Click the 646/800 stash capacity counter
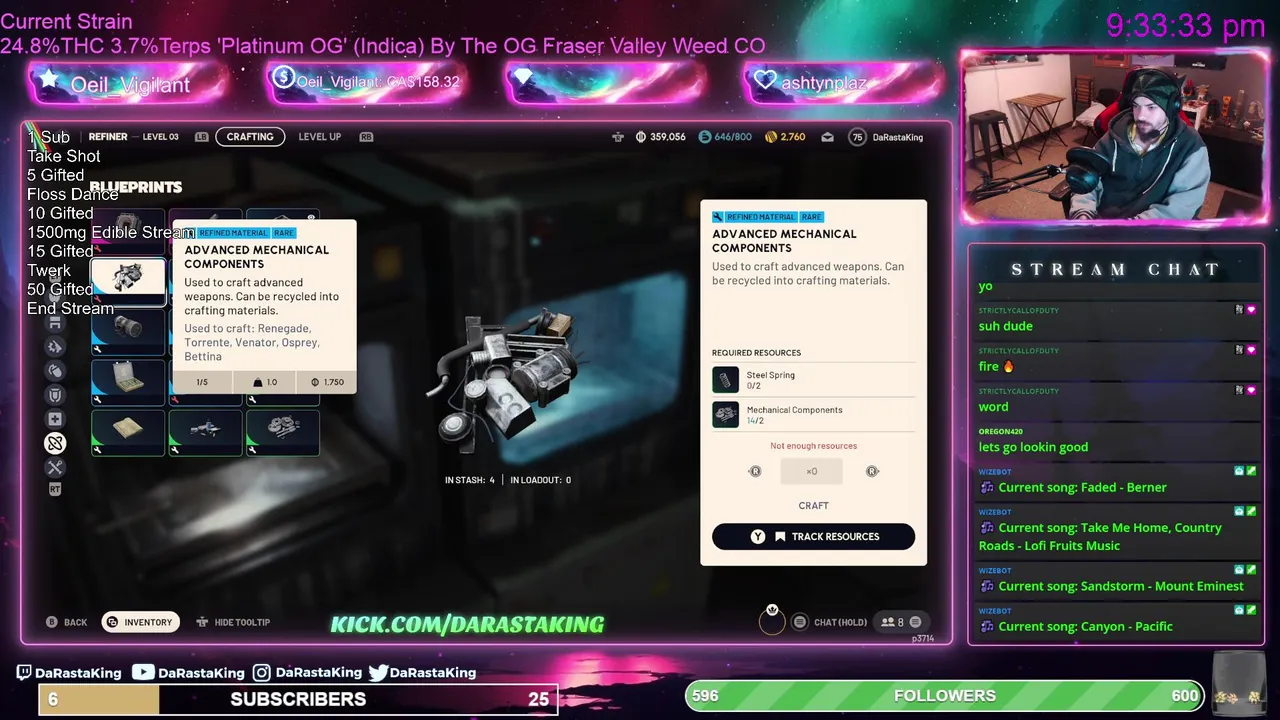Viewport: 1280px width, 720px height. click(725, 137)
